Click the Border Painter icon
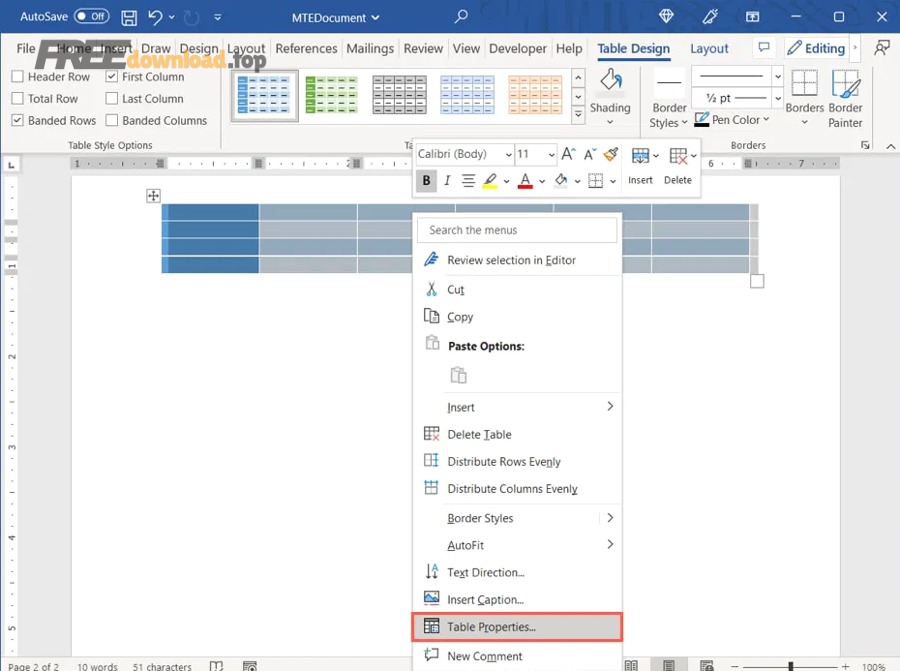 (x=845, y=84)
